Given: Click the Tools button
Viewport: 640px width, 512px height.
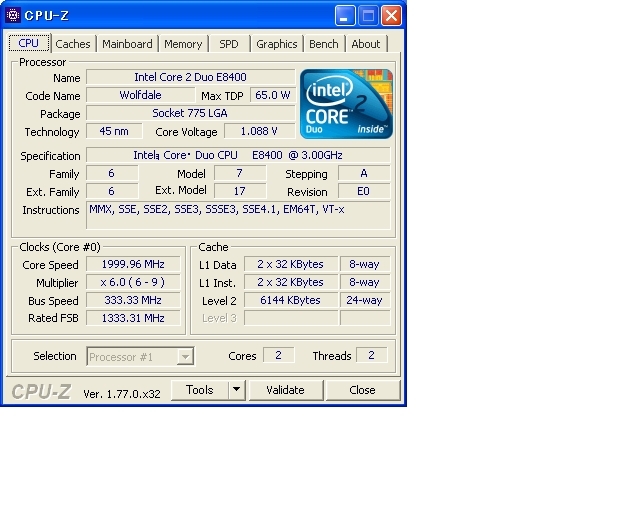Looking at the screenshot, I should [200, 390].
